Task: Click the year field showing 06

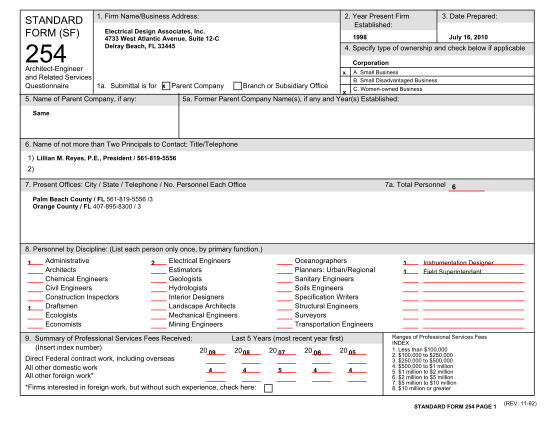Action: tap(322, 351)
